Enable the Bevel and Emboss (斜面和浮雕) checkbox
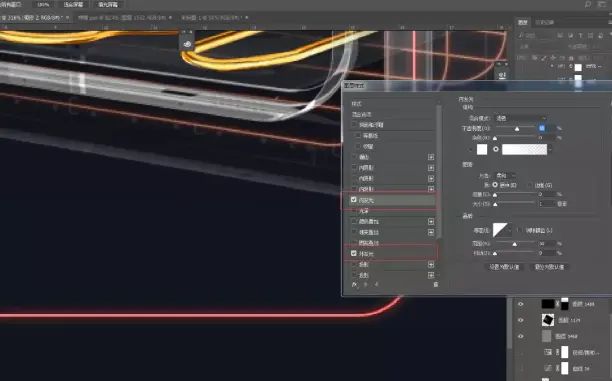The height and width of the screenshot is (381, 612). (354, 125)
